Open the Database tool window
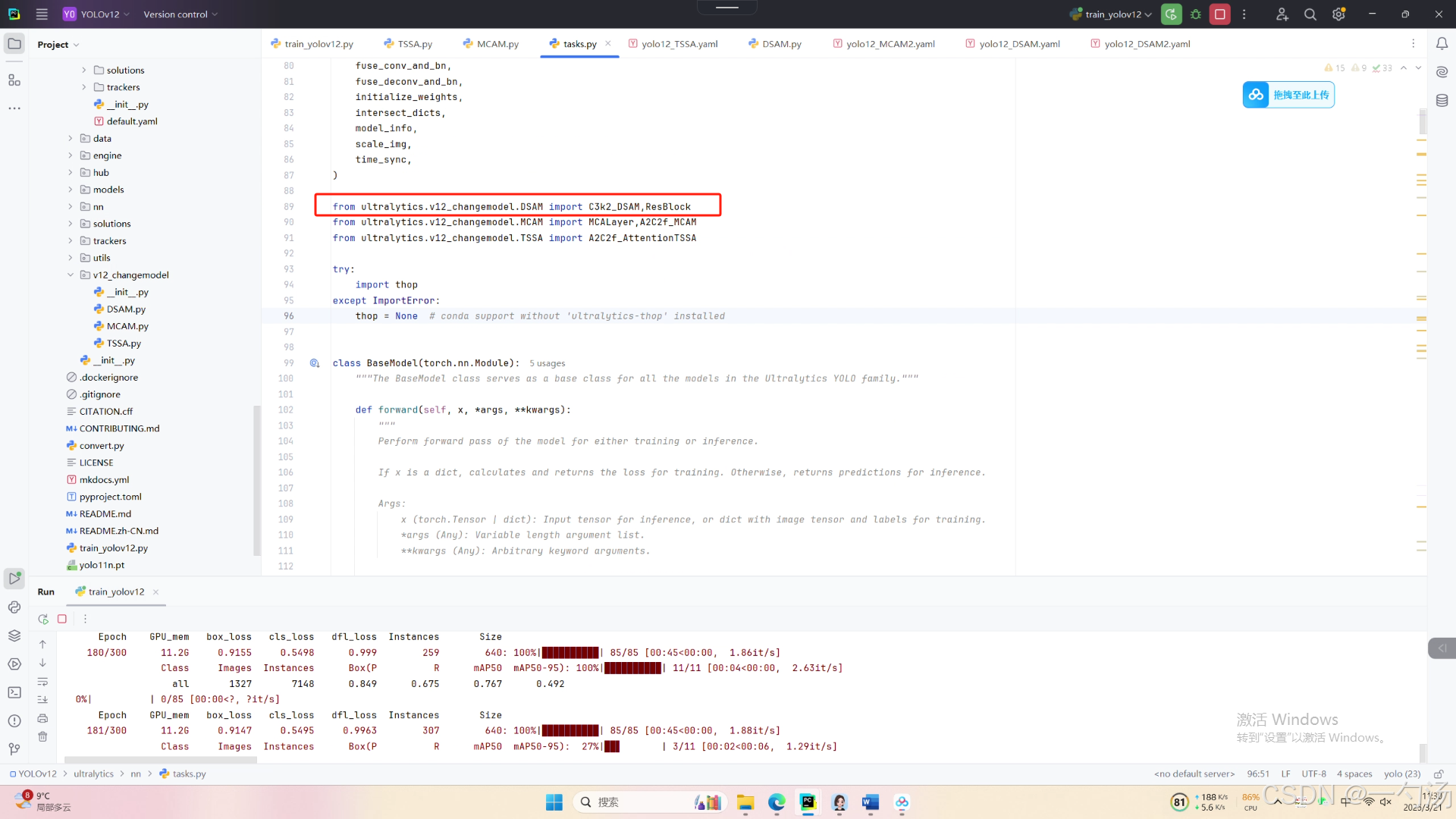This screenshot has height=819, width=1456. point(1442,100)
